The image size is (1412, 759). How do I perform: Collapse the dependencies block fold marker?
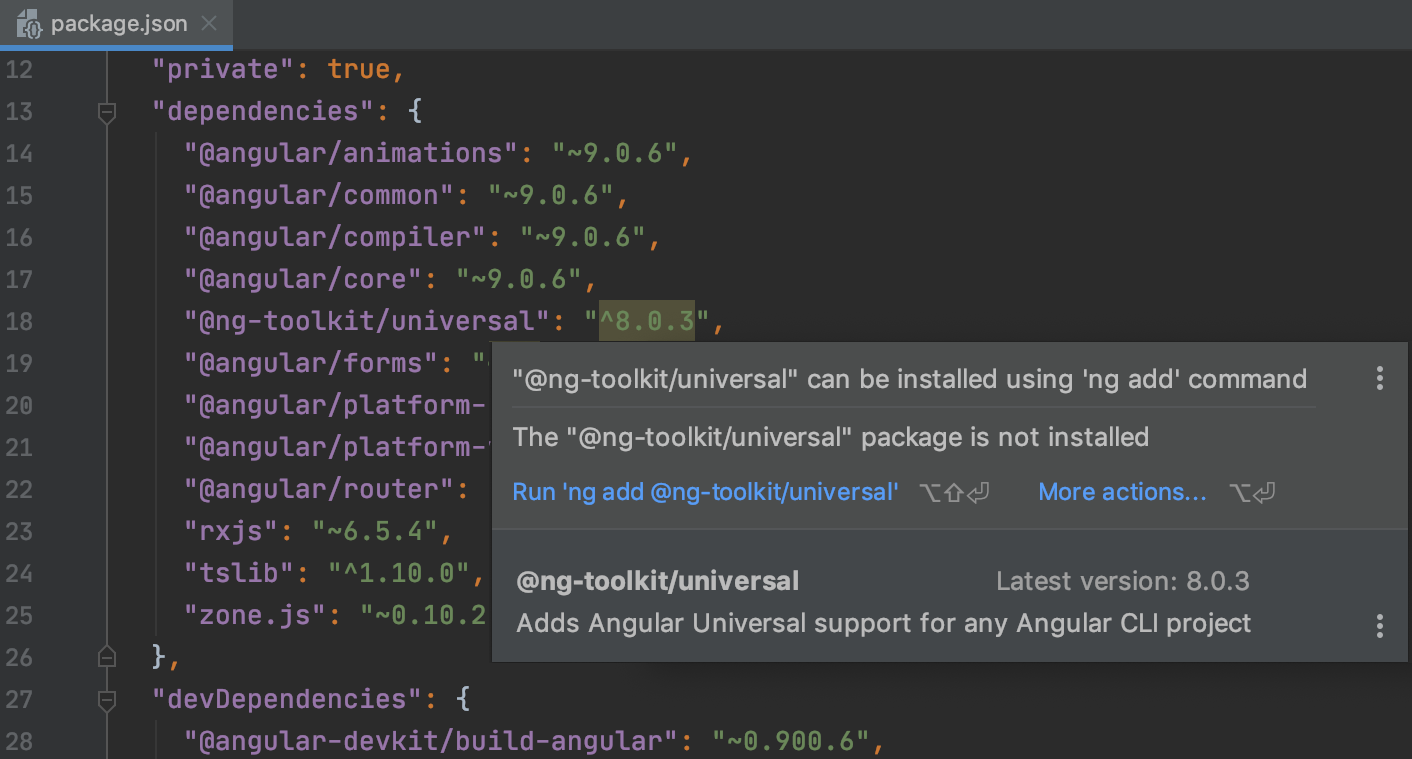107,112
